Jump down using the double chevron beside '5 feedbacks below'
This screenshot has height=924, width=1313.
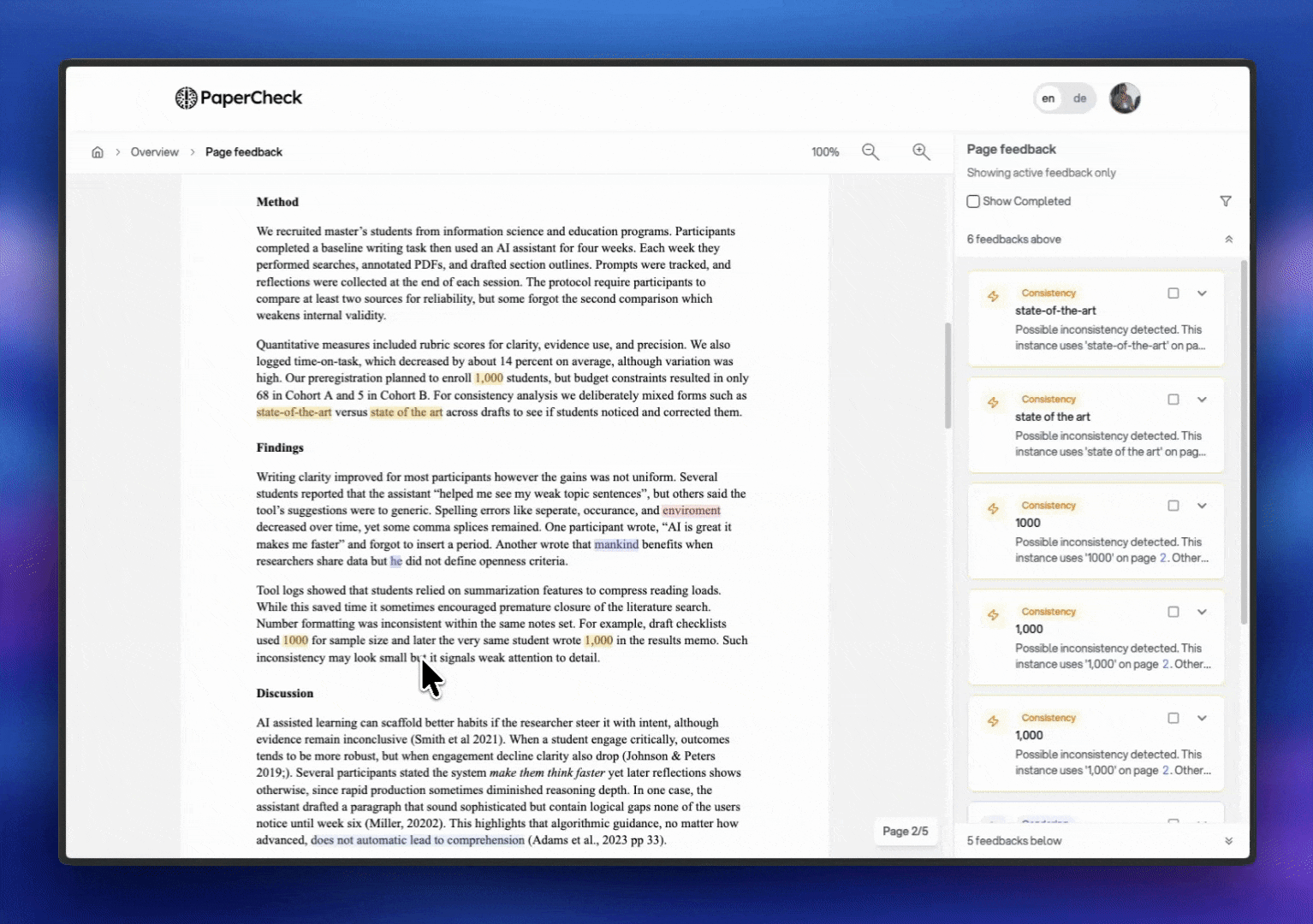pyautogui.click(x=1229, y=841)
